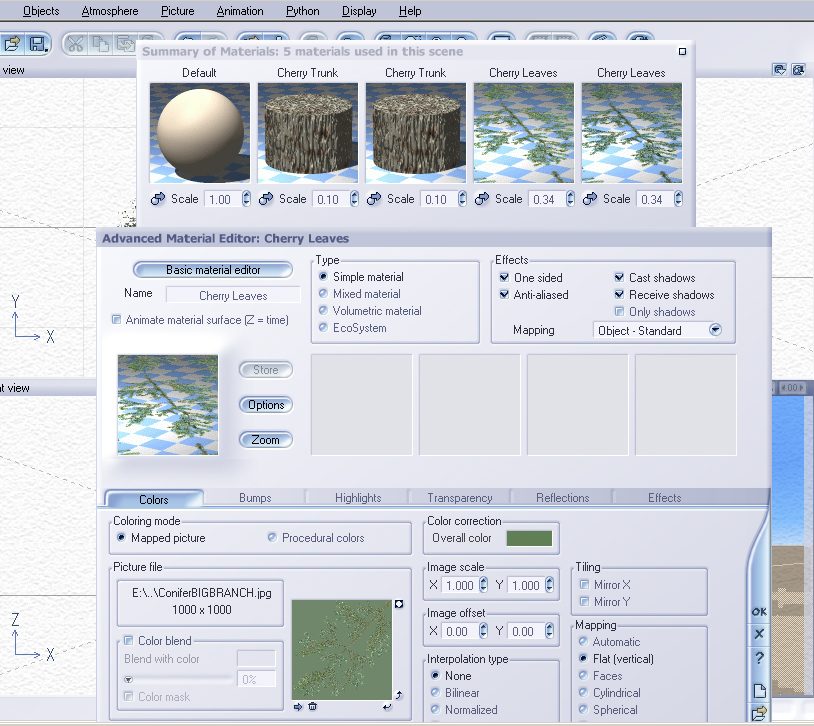Click the Basic material editor button

click(x=213, y=270)
